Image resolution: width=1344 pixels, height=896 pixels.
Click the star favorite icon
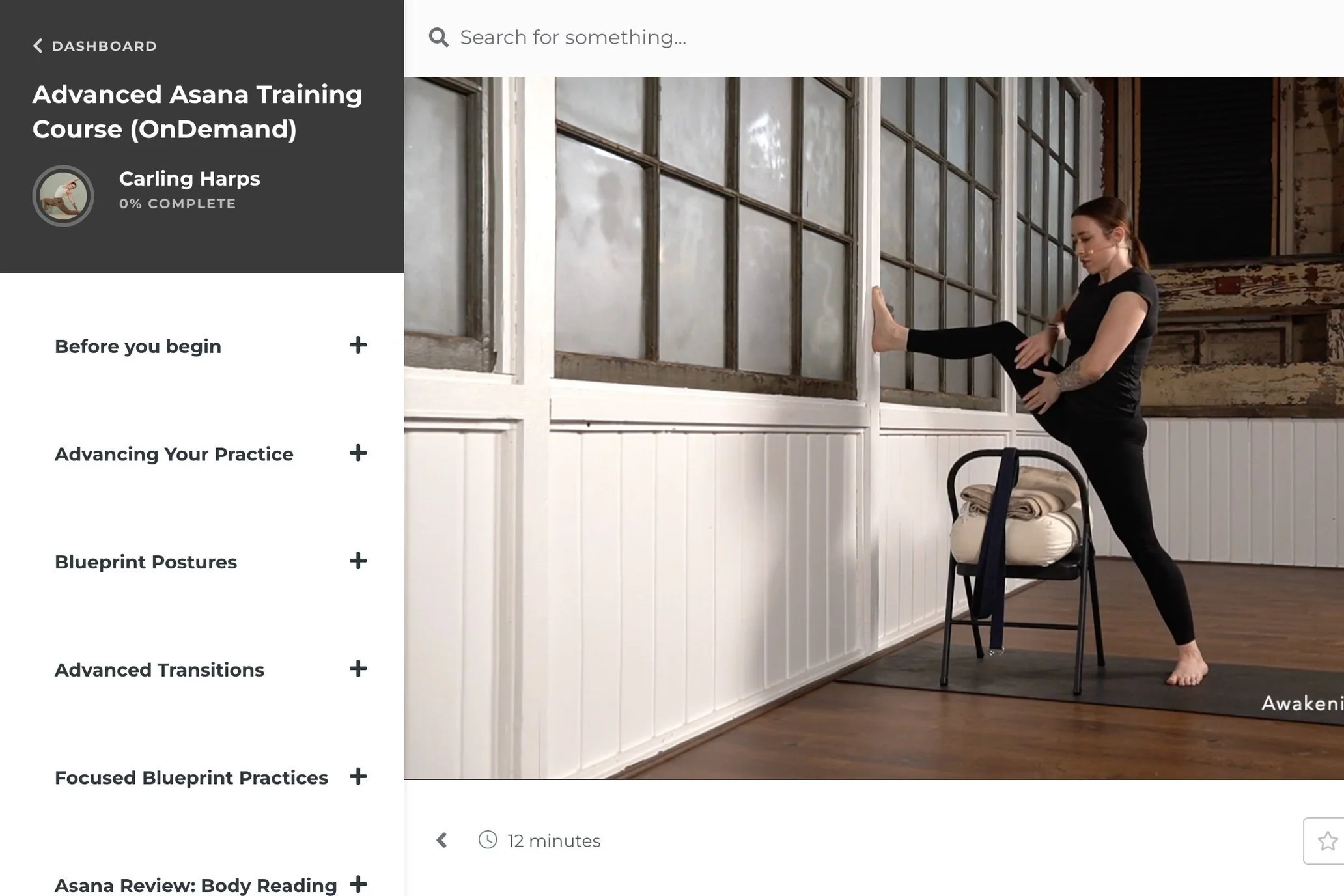pyautogui.click(x=1327, y=841)
